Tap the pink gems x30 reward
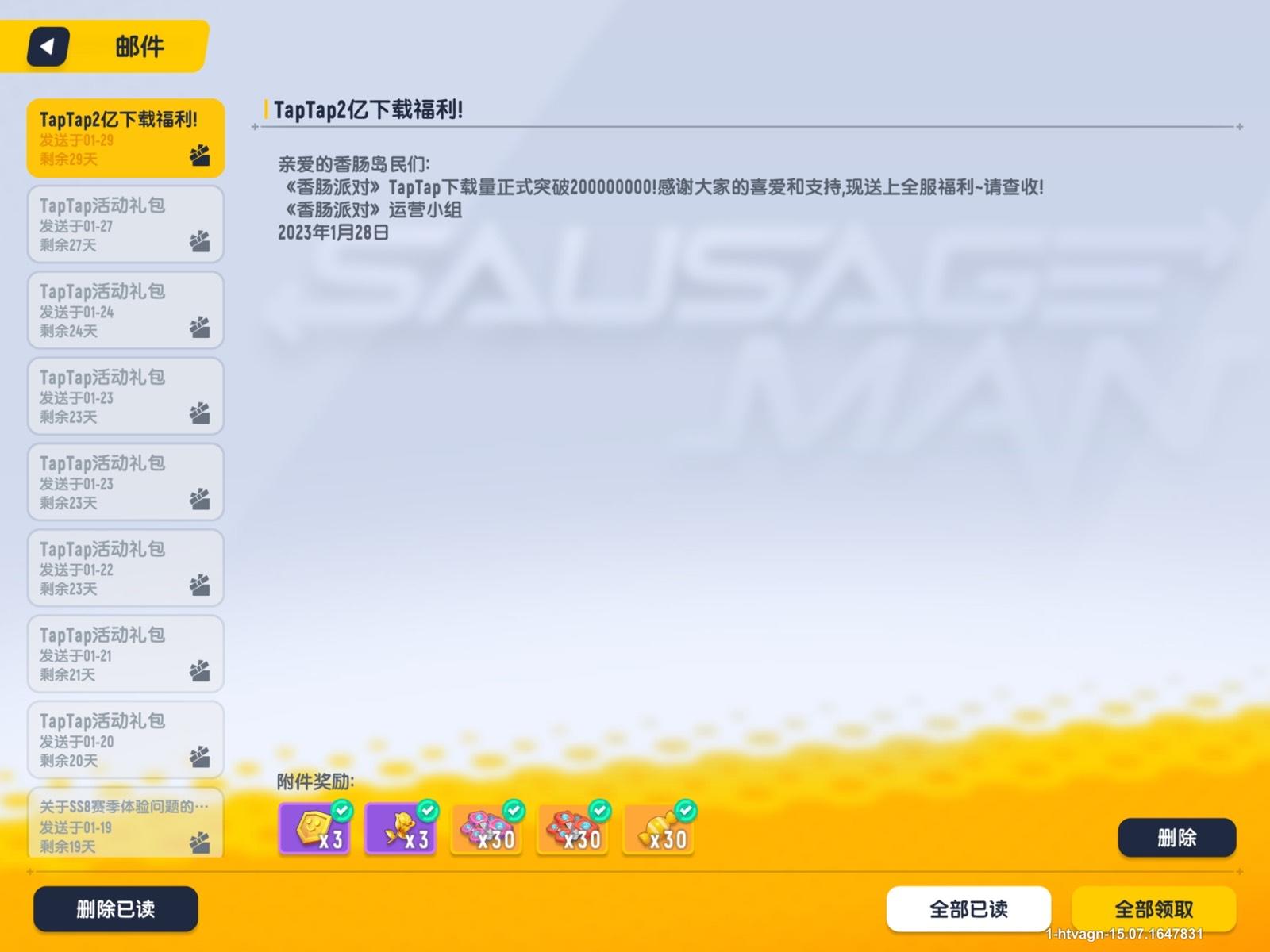Screen dimensions: 1270x952 coord(487,828)
